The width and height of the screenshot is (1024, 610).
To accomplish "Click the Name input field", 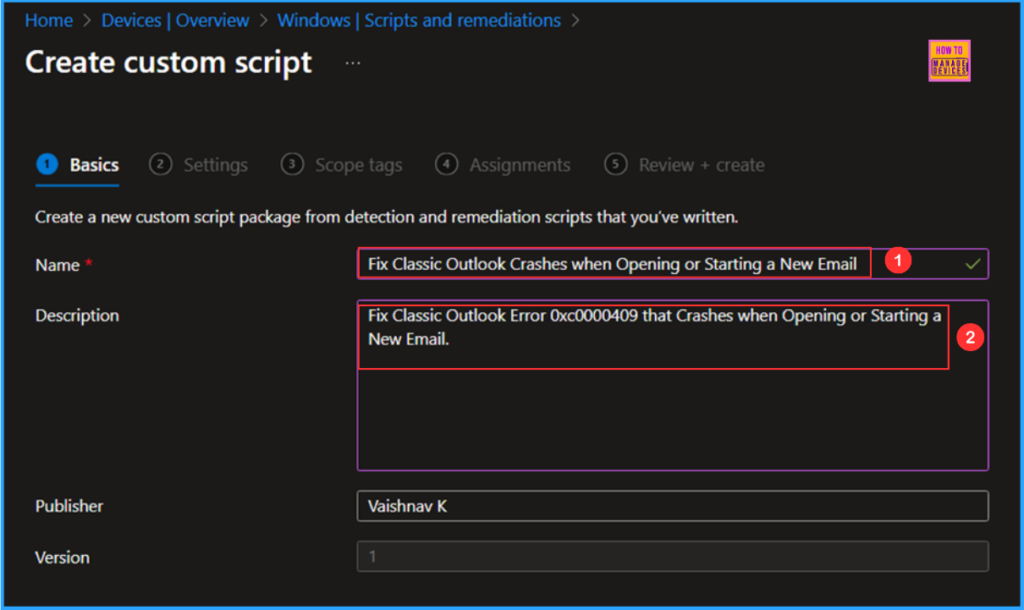I will [x=673, y=264].
